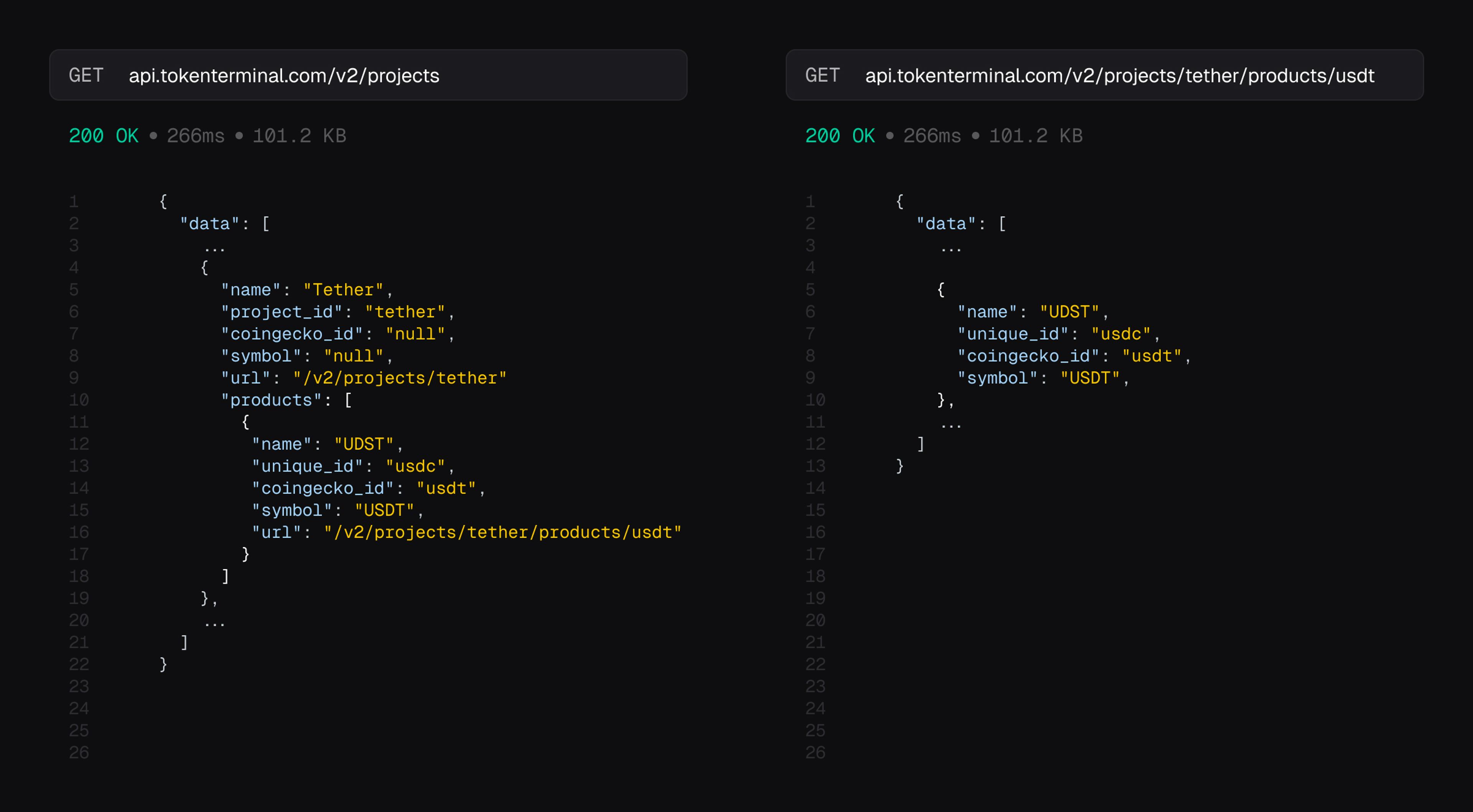
Task: Click the left panel 200 OK status
Action: (104, 136)
